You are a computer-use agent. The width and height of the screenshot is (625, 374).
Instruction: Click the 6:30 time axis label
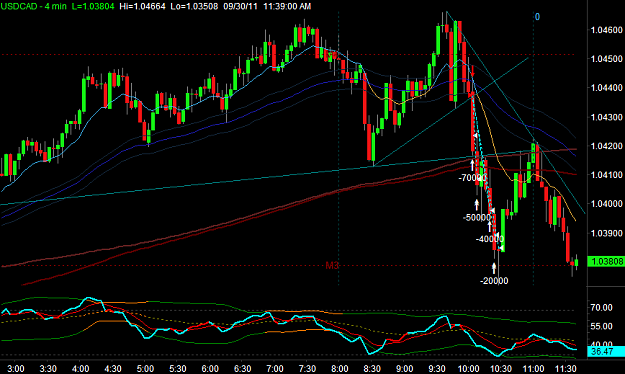[242, 368]
